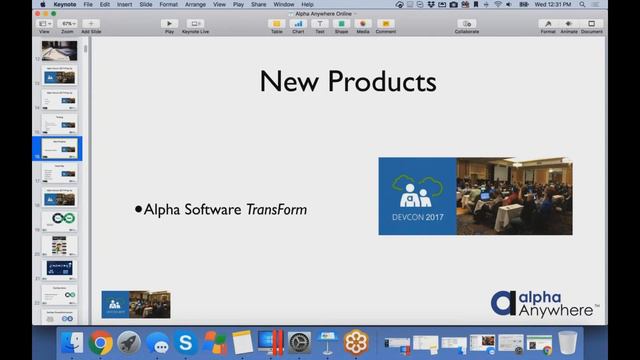640x360 pixels.
Task: Select the highlighted slide 16 thumbnail
Action: click(x=59, y=148)
